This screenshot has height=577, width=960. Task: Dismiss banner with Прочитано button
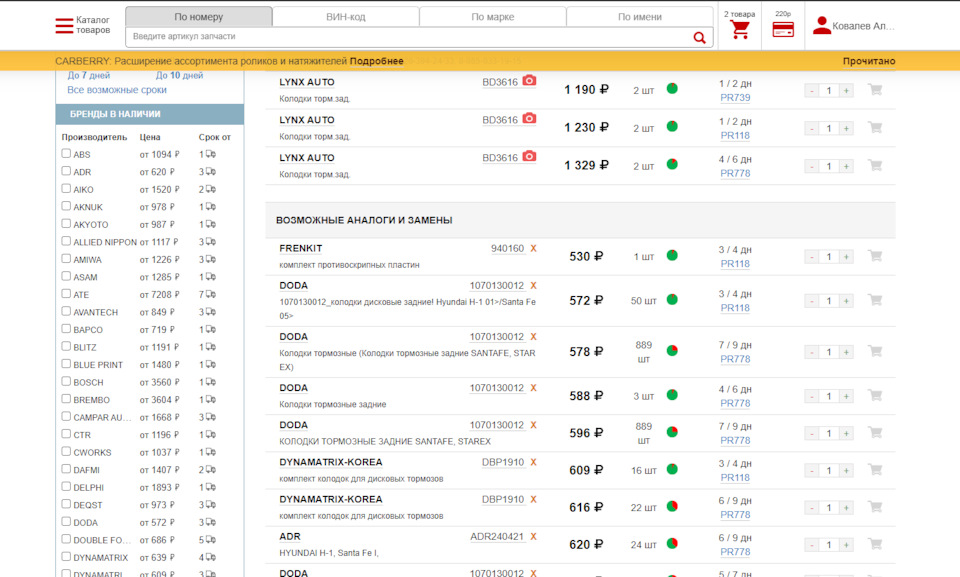(x=869, y=61)
